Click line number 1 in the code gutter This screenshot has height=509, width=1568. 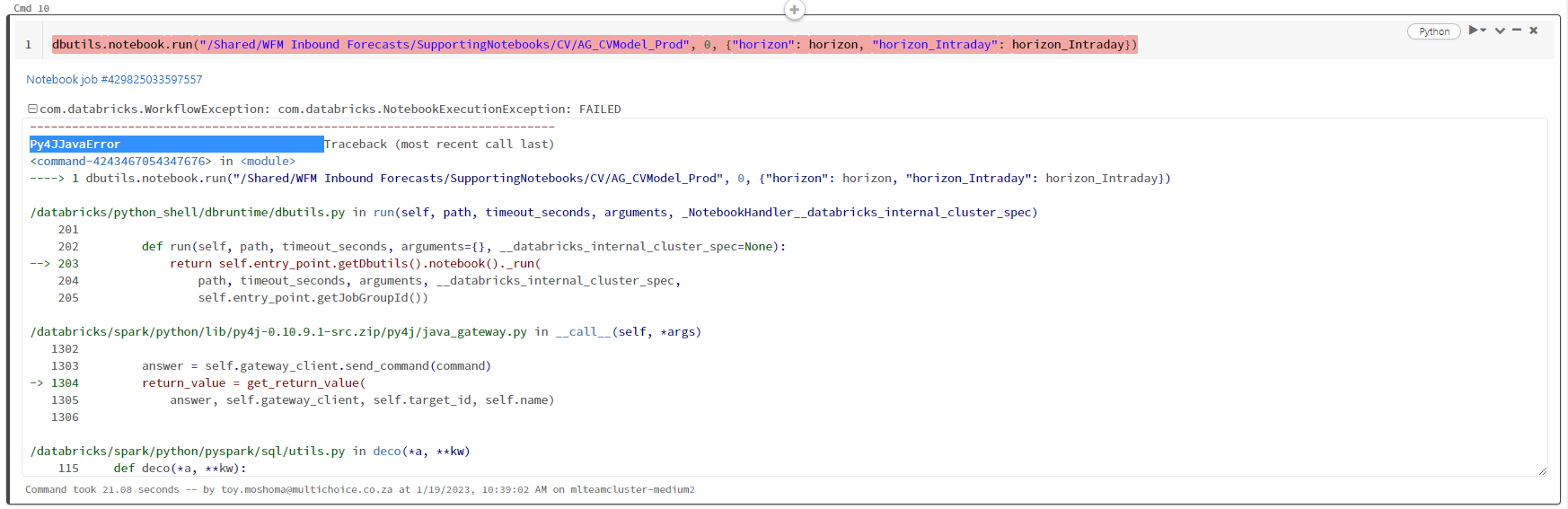click(29, 45)
